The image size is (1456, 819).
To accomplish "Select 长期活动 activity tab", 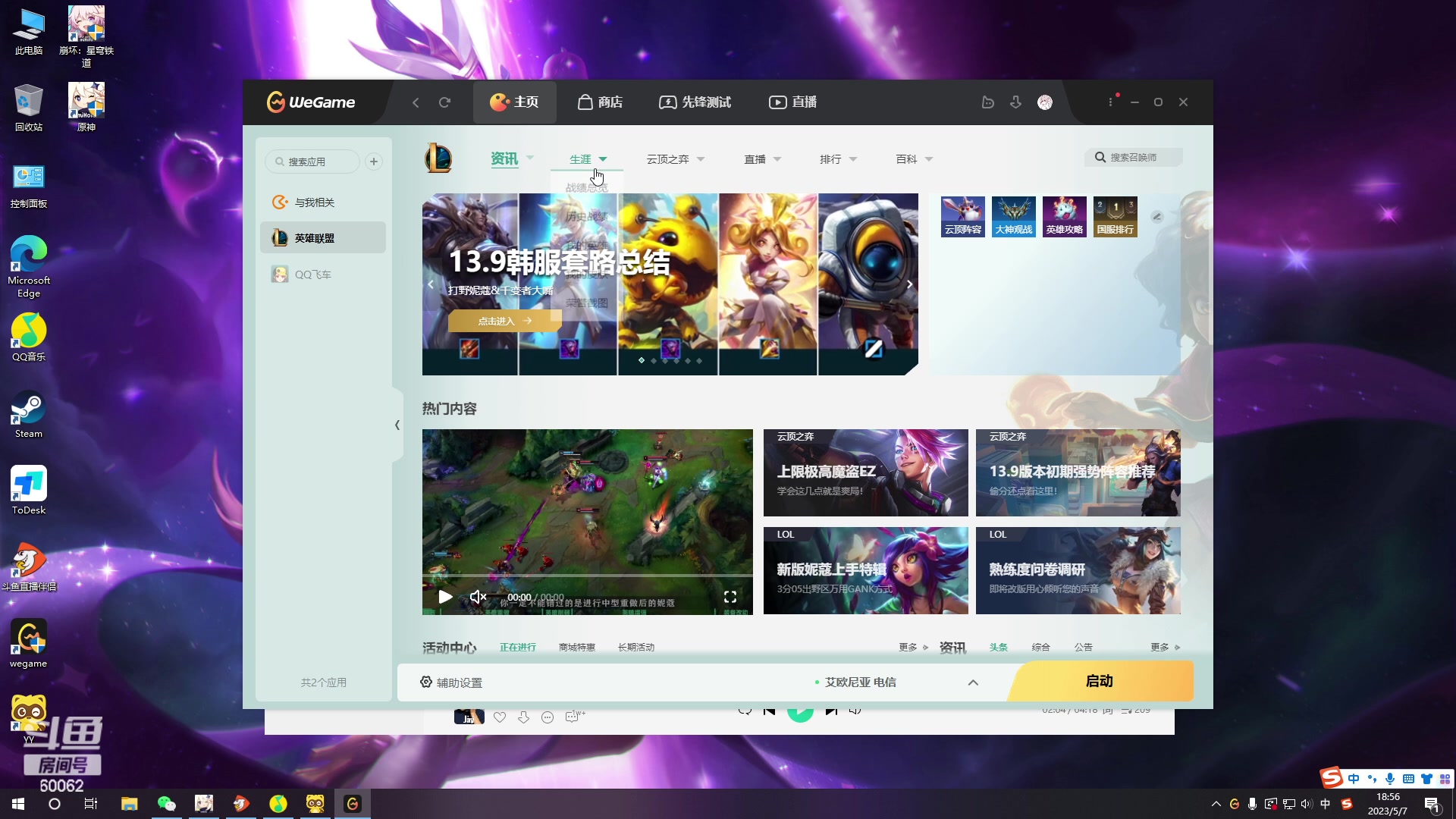I will [x=636, y=648].
